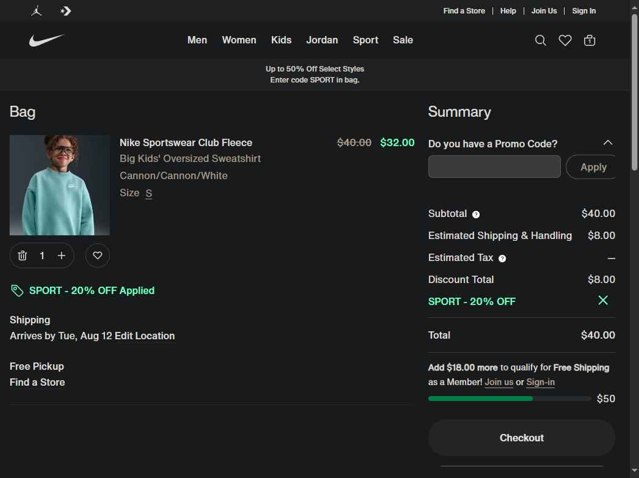The height and width of the screenshot is (478, 639).
Task: Open the Jordan menu
Action: (322, 40)
